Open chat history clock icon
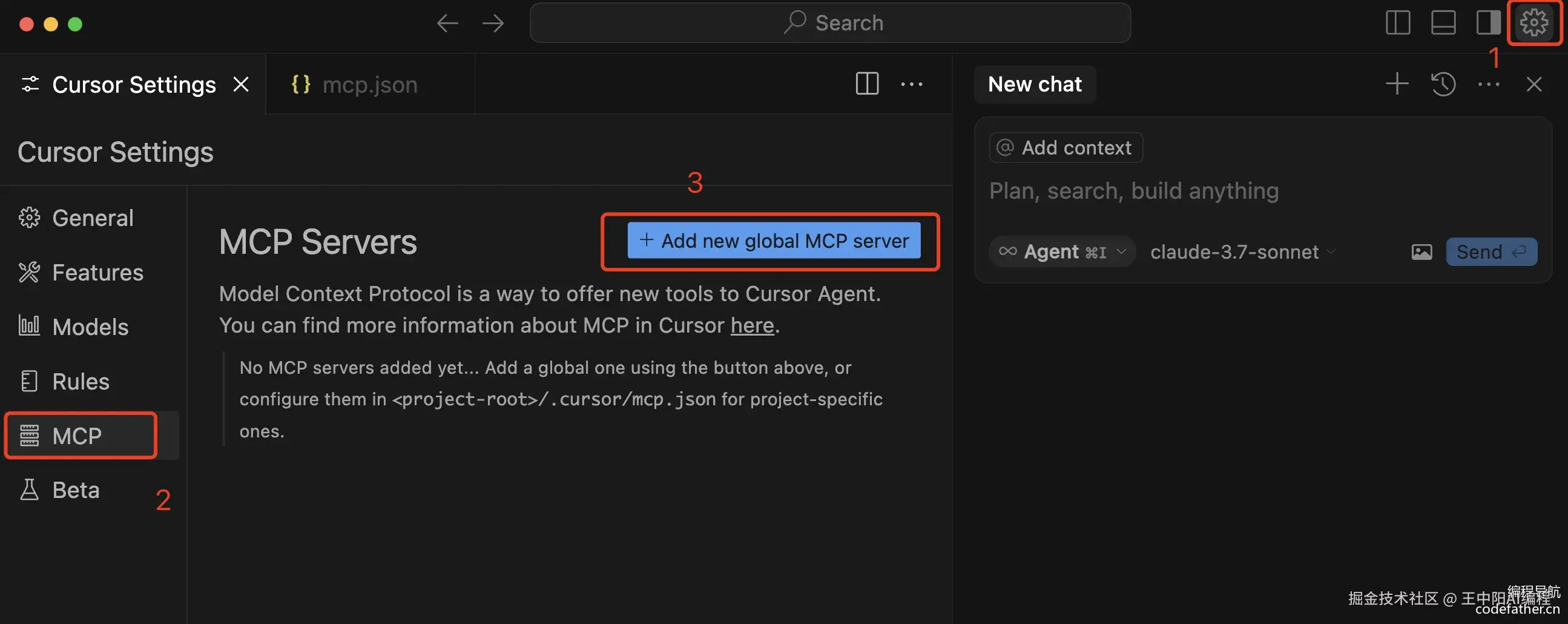The image size is (1568, 624). (1443, 84)
